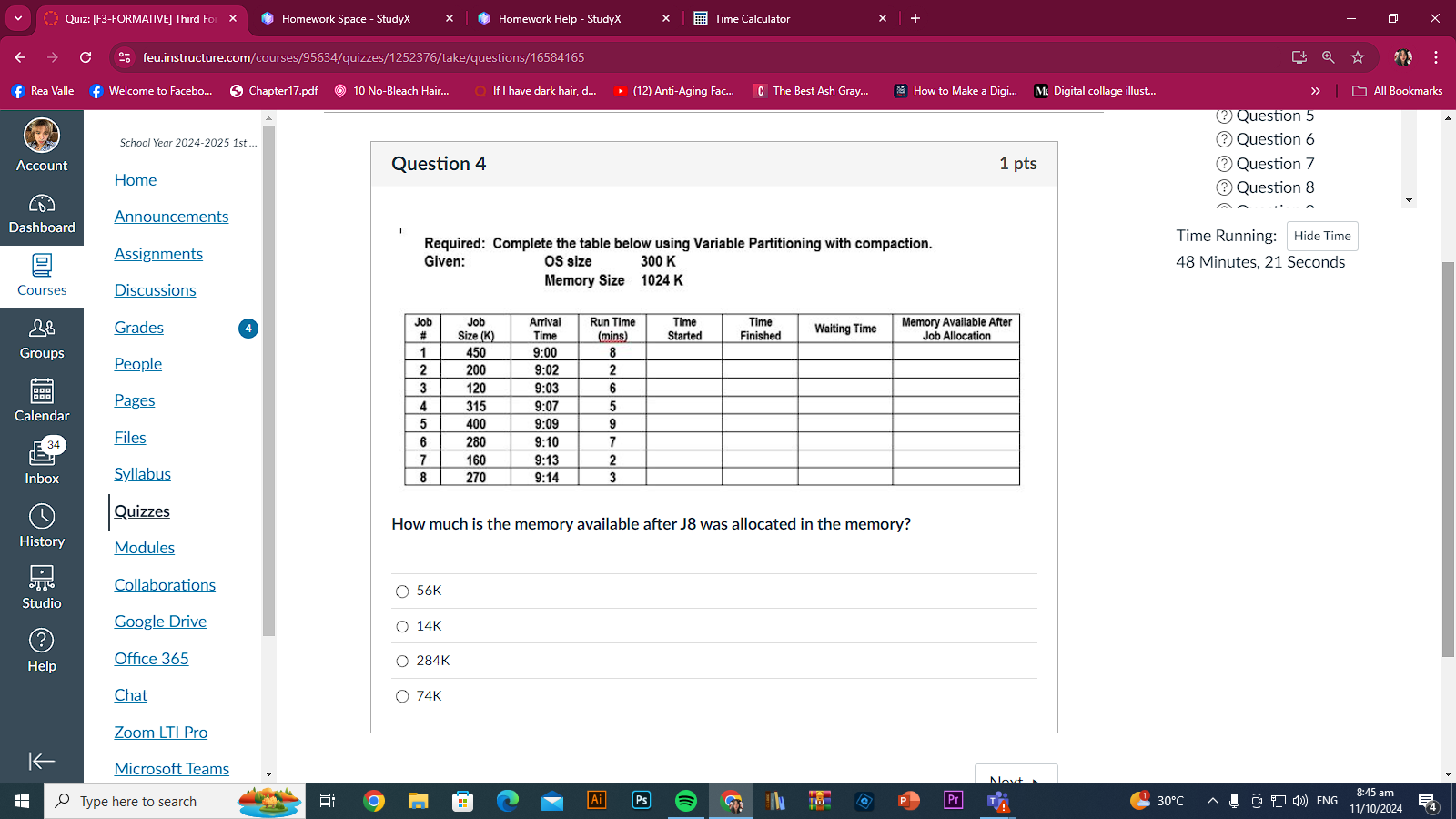Open the Calendar in Canvas navigation
Image resolution: width=1456 pixels, height=819 pixels.
coord(42,402)
